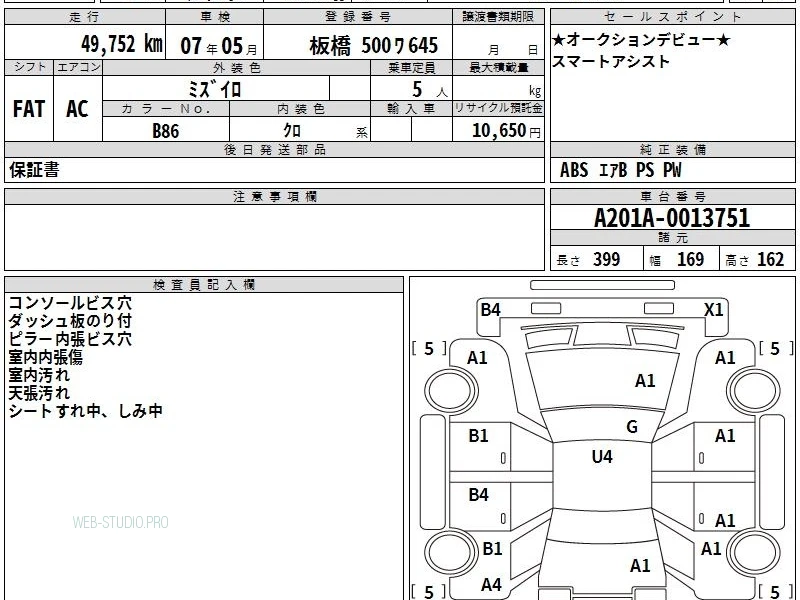The height and width of the screenshot is (600, 800).
Task: Click the 走行 header cell
Action: (85, 17)
